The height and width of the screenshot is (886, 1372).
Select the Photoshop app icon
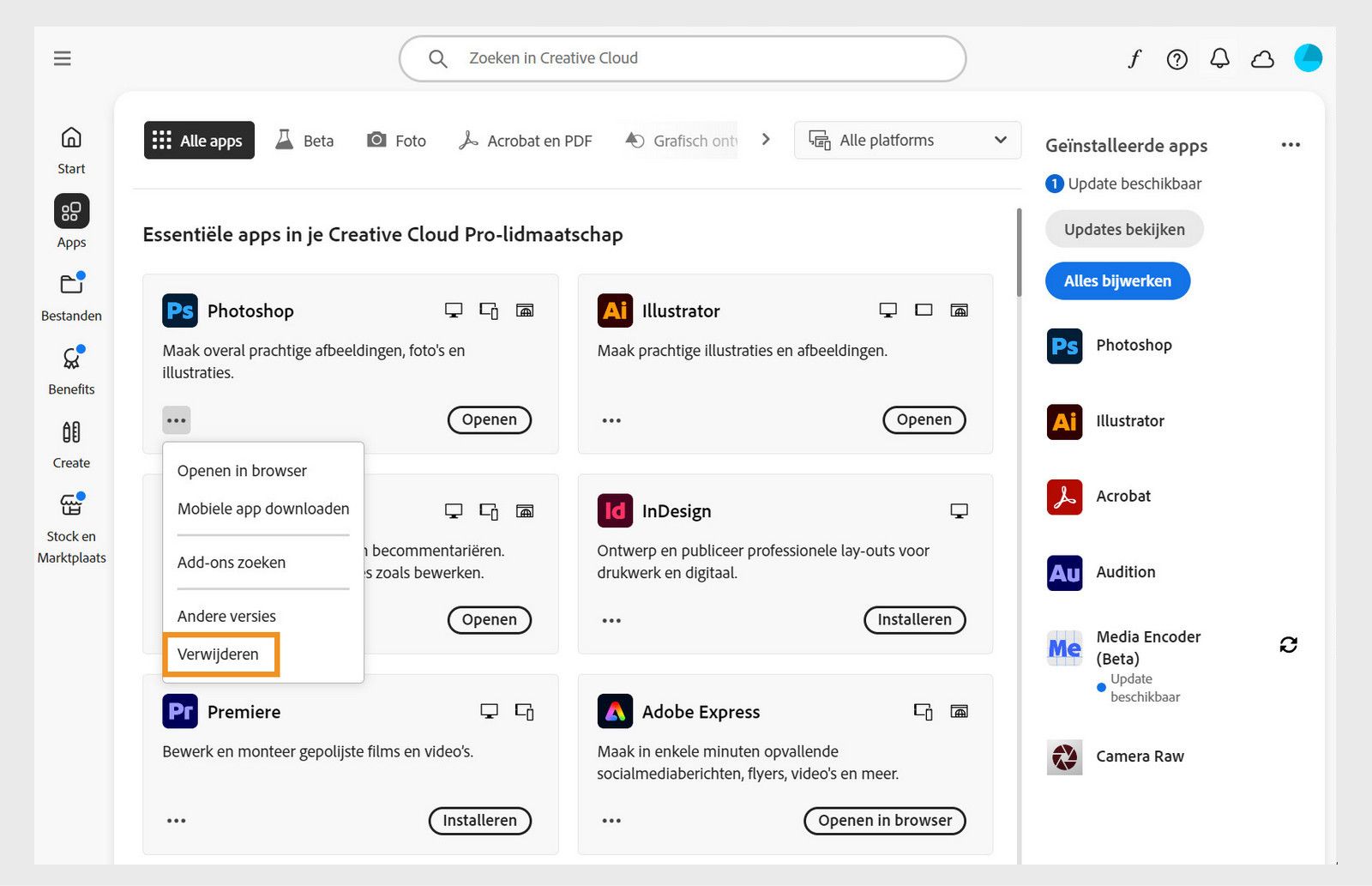pyautogui.click(x=179, y=310)
